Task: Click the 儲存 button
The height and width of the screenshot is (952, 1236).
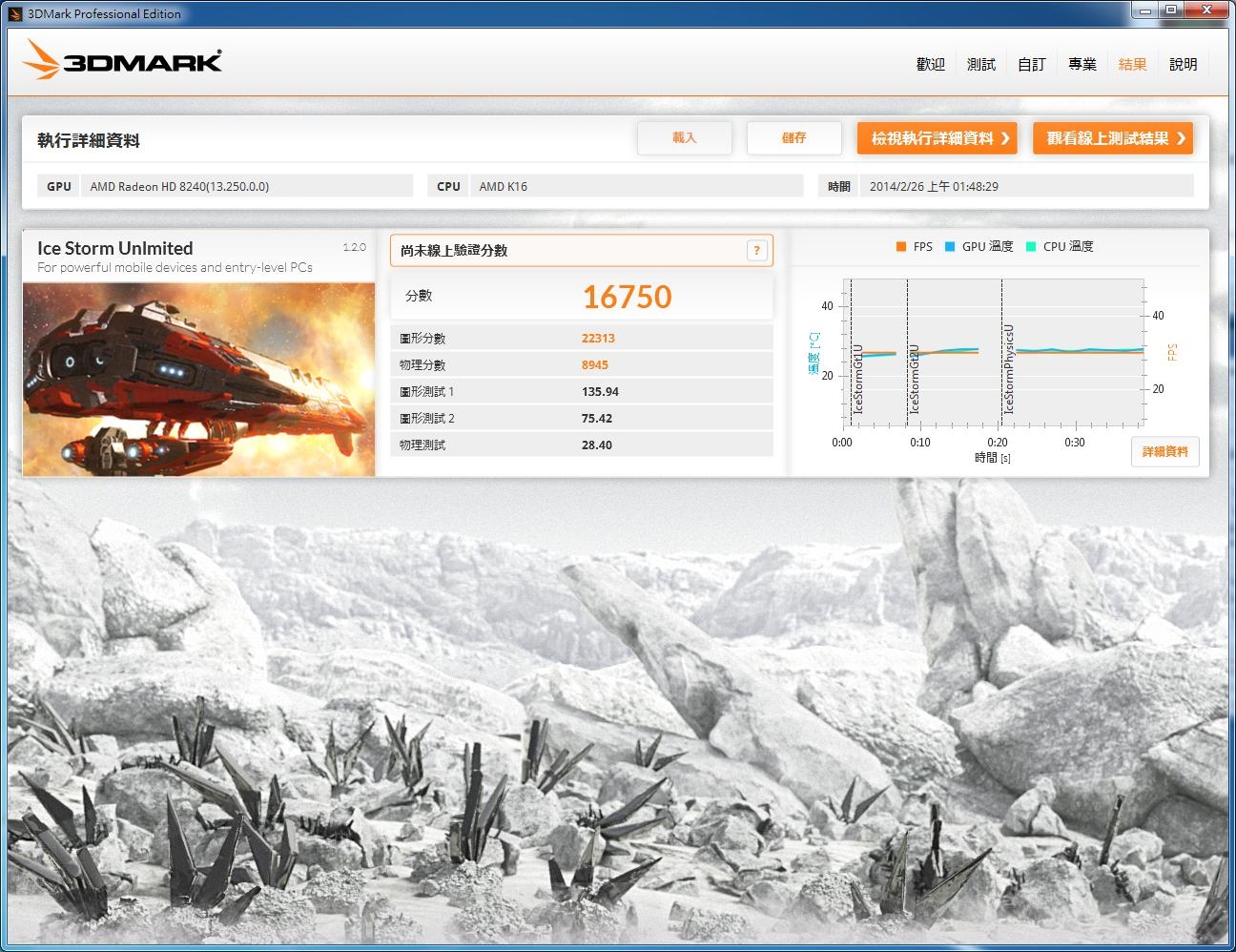Action: 794,137
